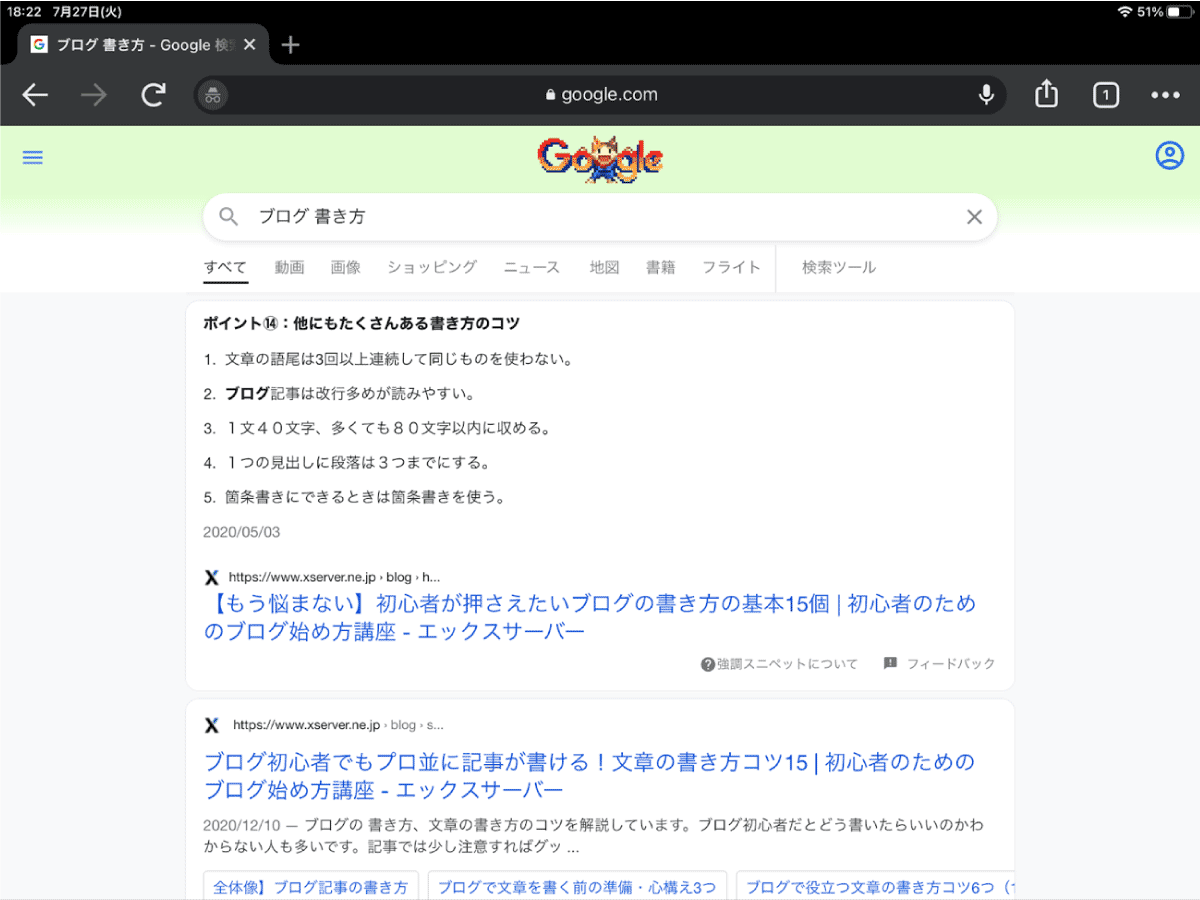Select the すべて search tab
The width and height of the screenshot is (1200, 900).
click(225, 267)
